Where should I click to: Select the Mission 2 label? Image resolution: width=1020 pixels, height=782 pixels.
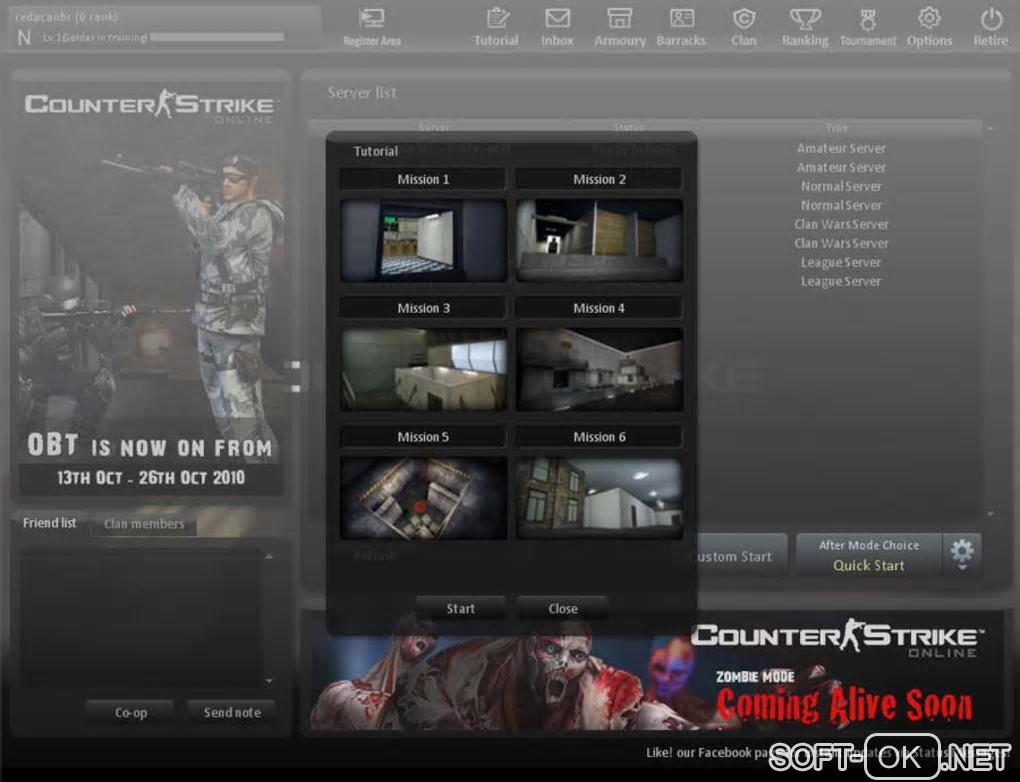599,179
